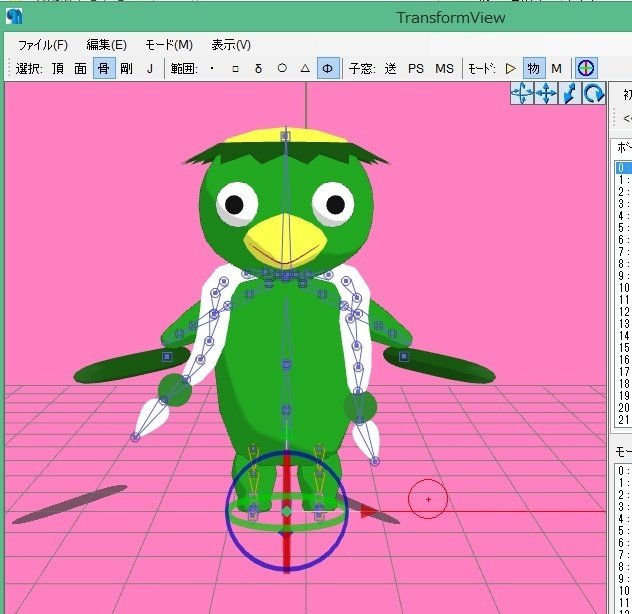Image resolution: width=632 pixels, height=614 pixels.
Task: Open the MS sub-window
Action: click(444, 69)
